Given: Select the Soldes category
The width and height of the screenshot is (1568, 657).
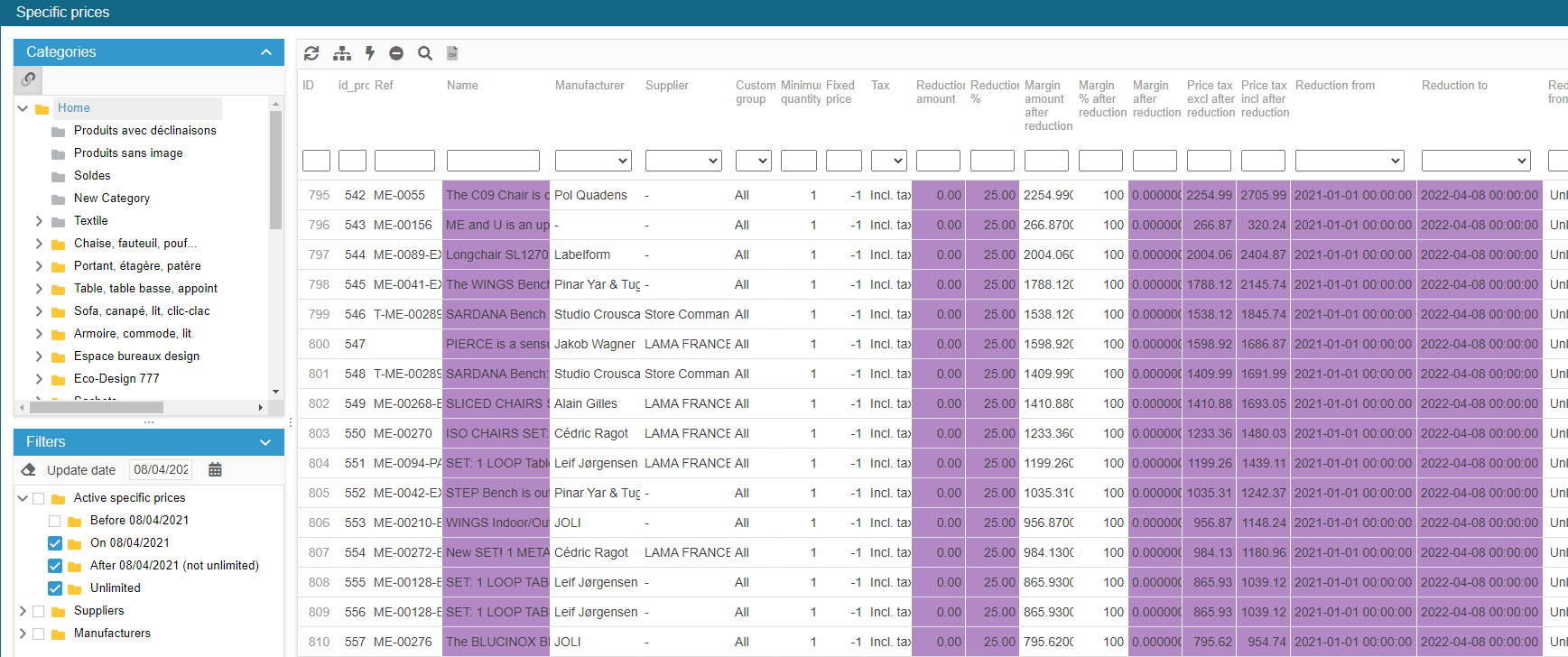Looking at the screenshot, I should click(x=92, y=176).
